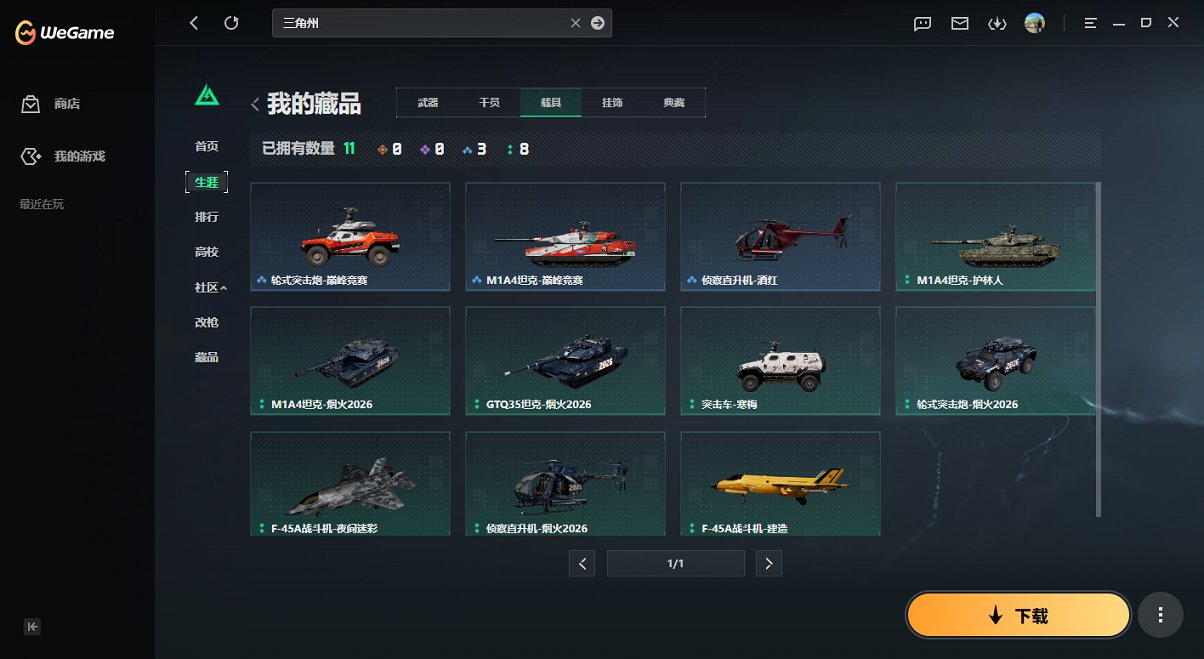1204x659 pixels.
Task: Open the hamburger menu icon
Action: pos(1090,22)
